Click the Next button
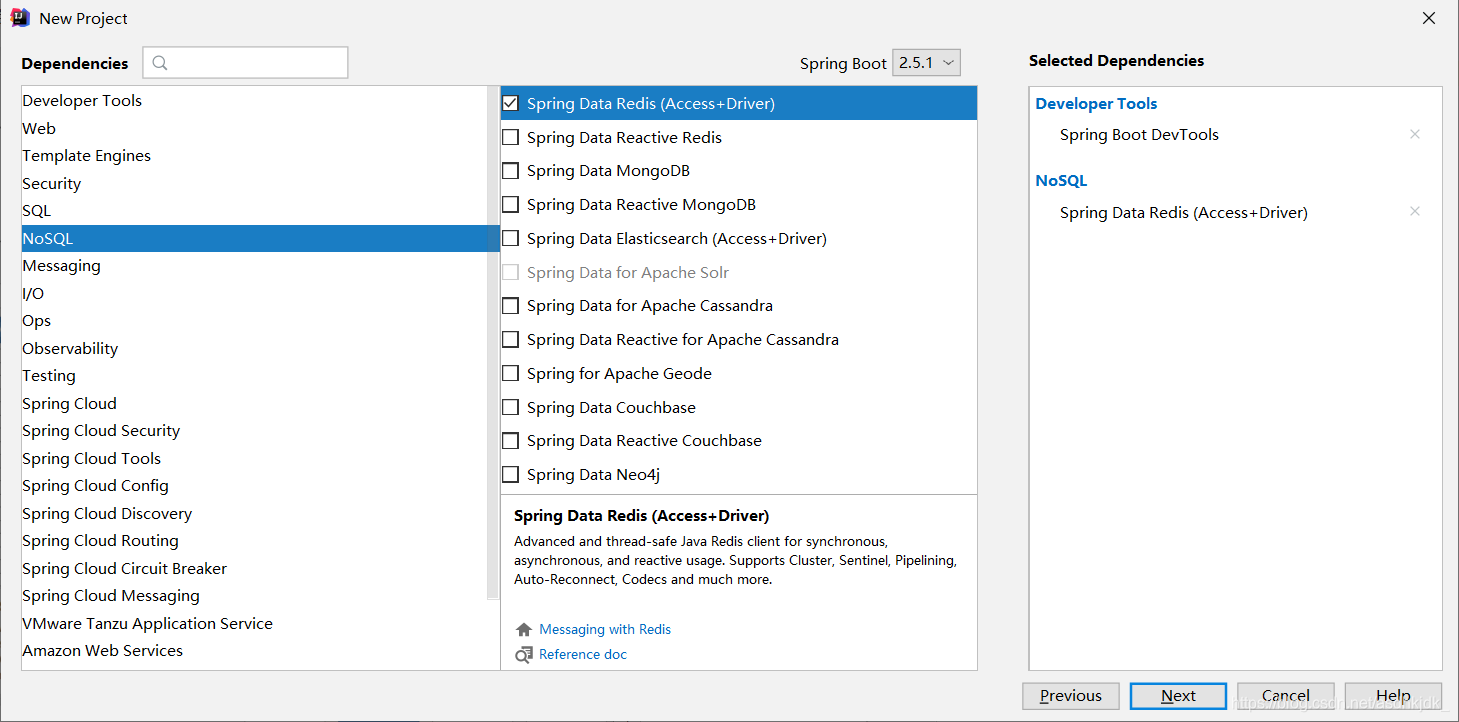This screenshot has height=722, width=1459. click(1178, 696)
